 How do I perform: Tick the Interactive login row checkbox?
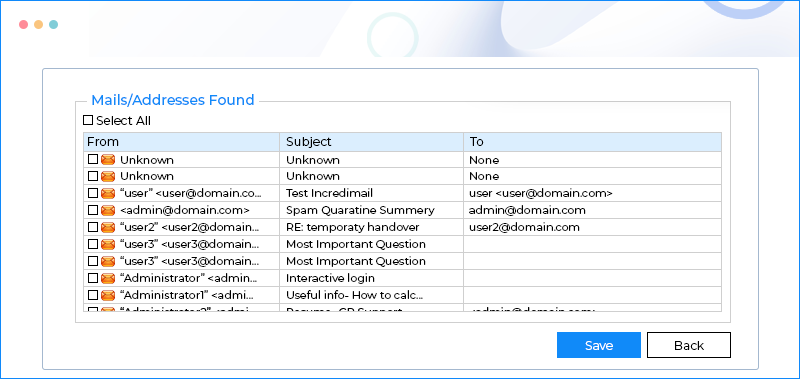point(92,278)
